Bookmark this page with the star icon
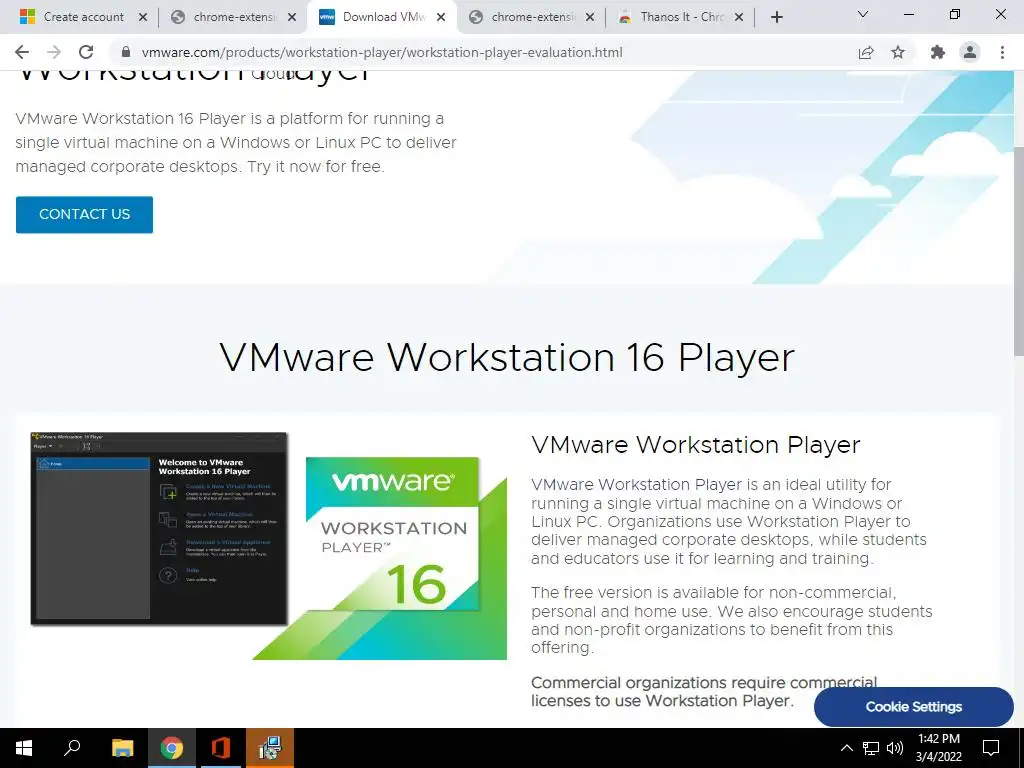The image size is (1024, 768). click(898, 52)
